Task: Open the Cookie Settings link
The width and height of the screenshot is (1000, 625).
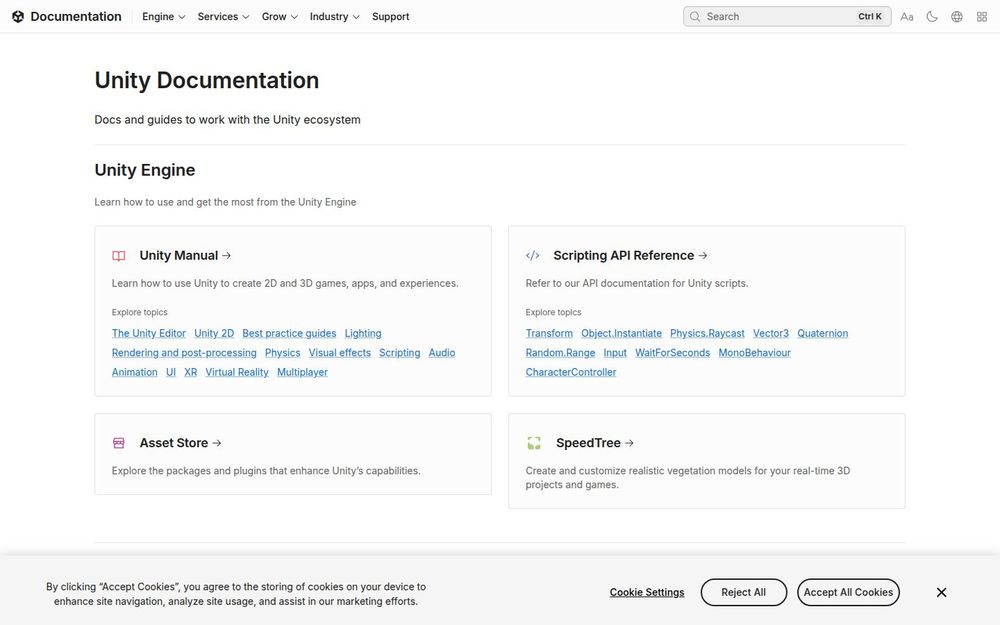Action: click(647, 592)
